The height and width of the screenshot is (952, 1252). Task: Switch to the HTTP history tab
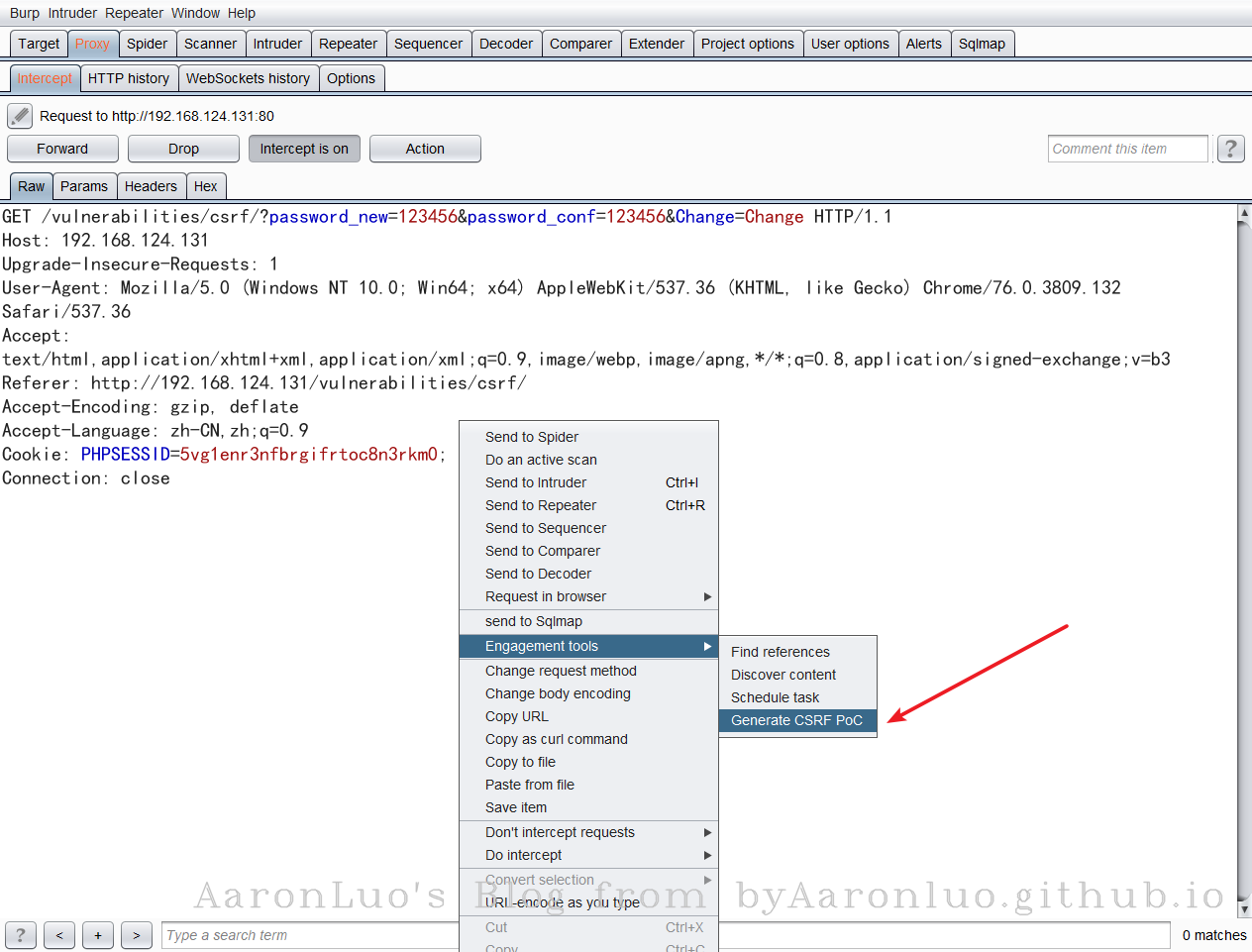129,78
